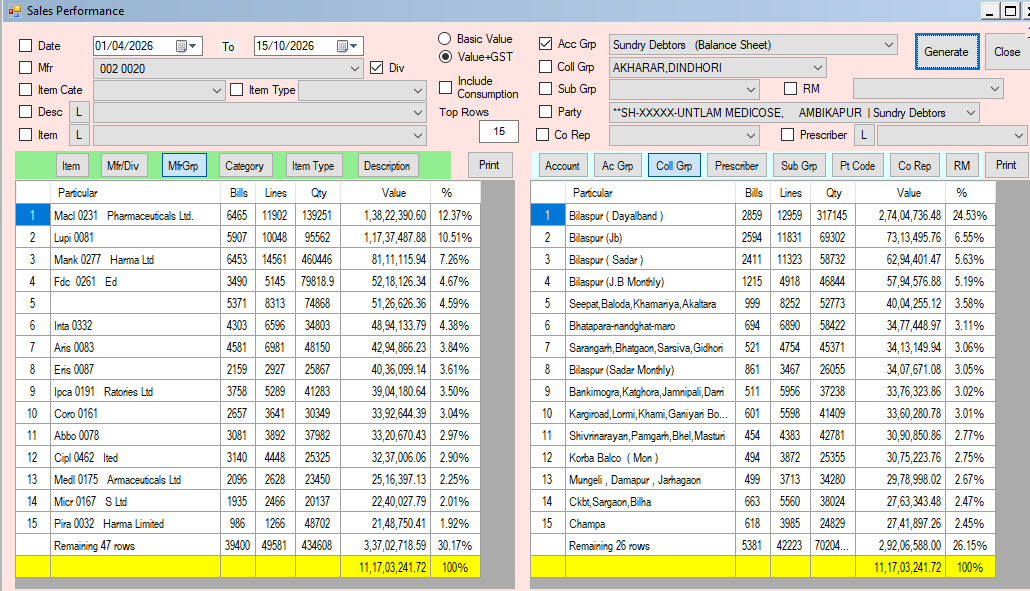Print the right collection group grid
Viewport: 1030px width, 591px height.
point(1006,165)
